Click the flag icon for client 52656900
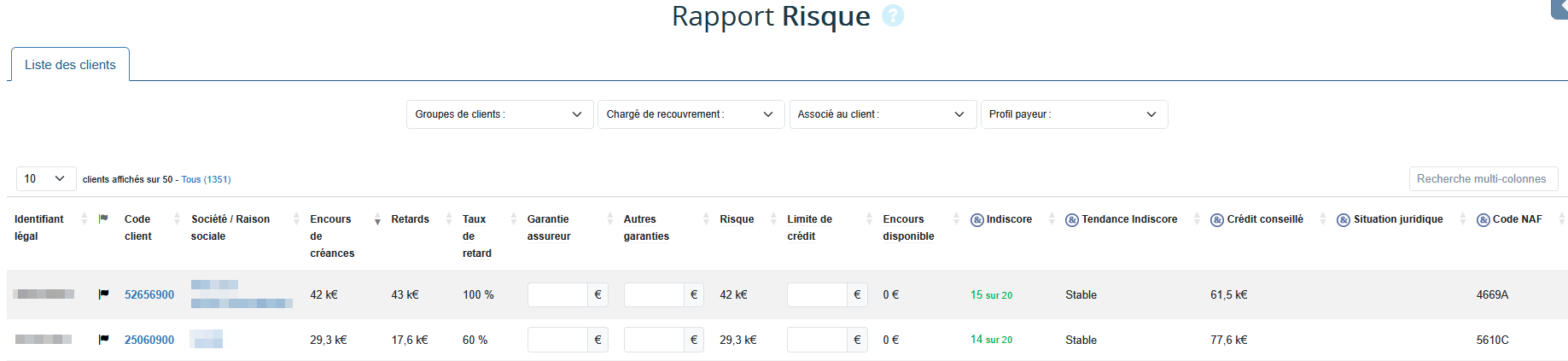Screen dimensions: 1568x361 click(103, 294)
